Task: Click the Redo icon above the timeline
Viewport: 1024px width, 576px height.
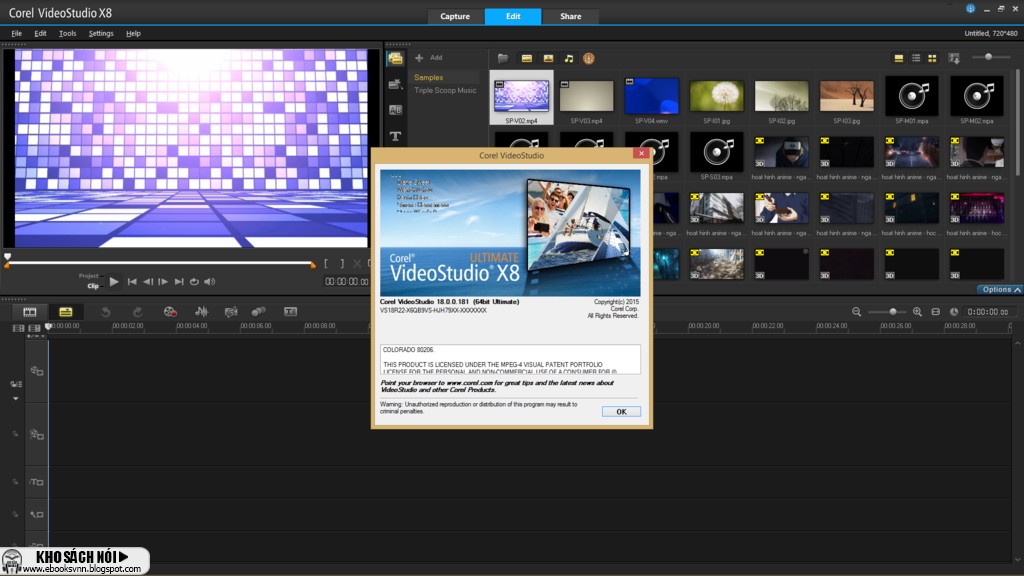Action: tap(139, 312)
